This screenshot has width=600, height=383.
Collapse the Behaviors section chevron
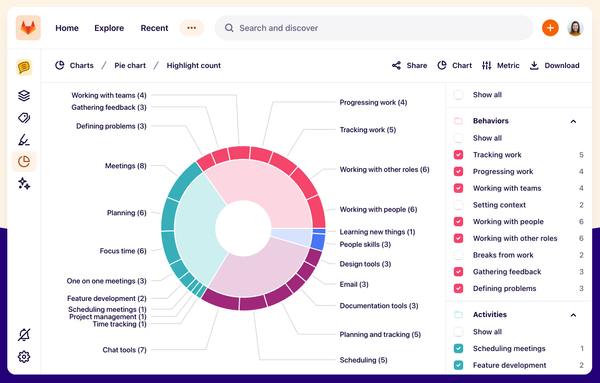573,121
